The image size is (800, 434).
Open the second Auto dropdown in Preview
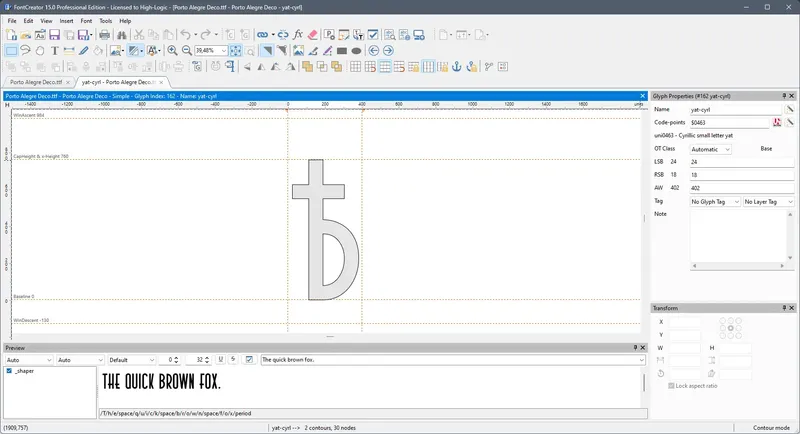80,360
